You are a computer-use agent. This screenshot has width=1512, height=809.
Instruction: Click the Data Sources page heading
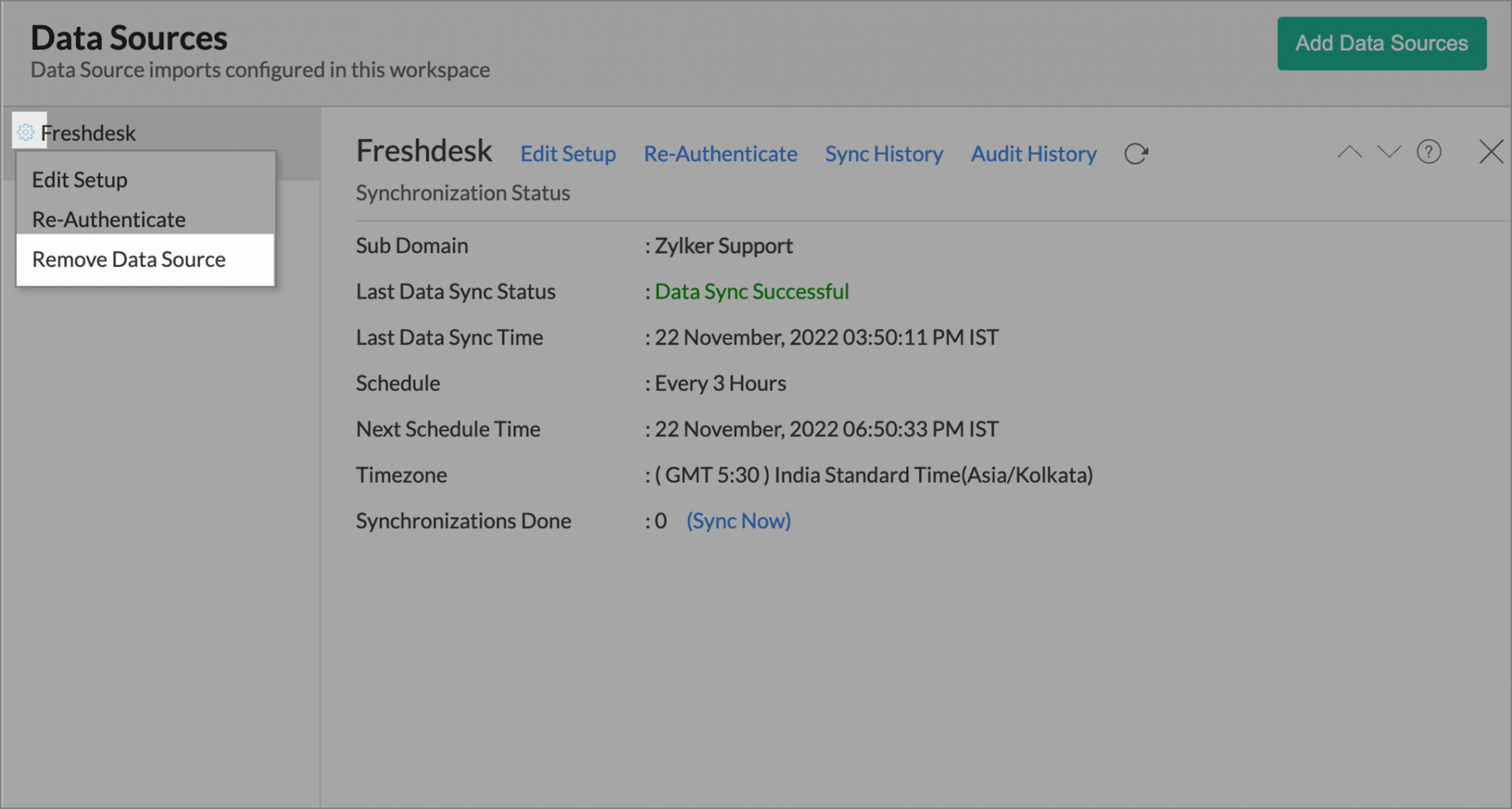tap(129, 38)
